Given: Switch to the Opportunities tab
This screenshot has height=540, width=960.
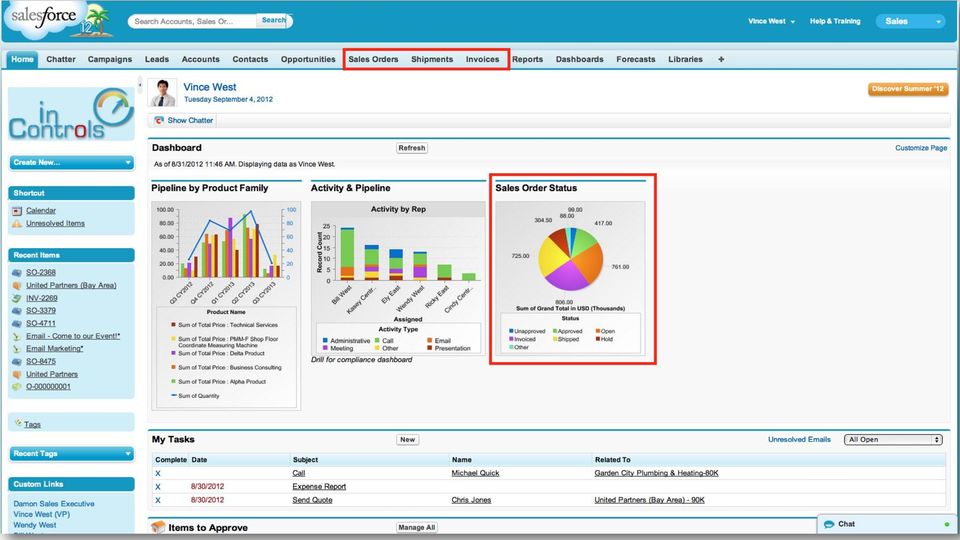Looking at the screenshot, I should click(308, 59).
